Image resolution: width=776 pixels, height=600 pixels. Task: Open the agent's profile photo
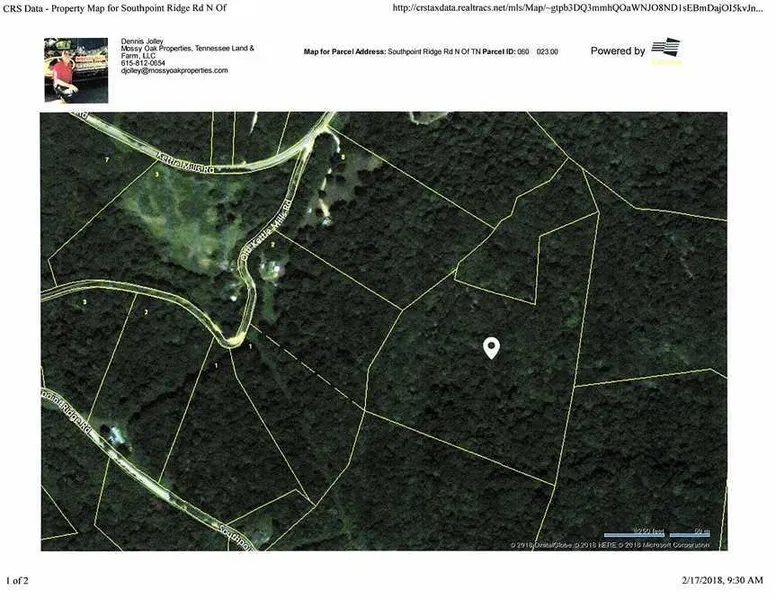click(x=73, y=69)
